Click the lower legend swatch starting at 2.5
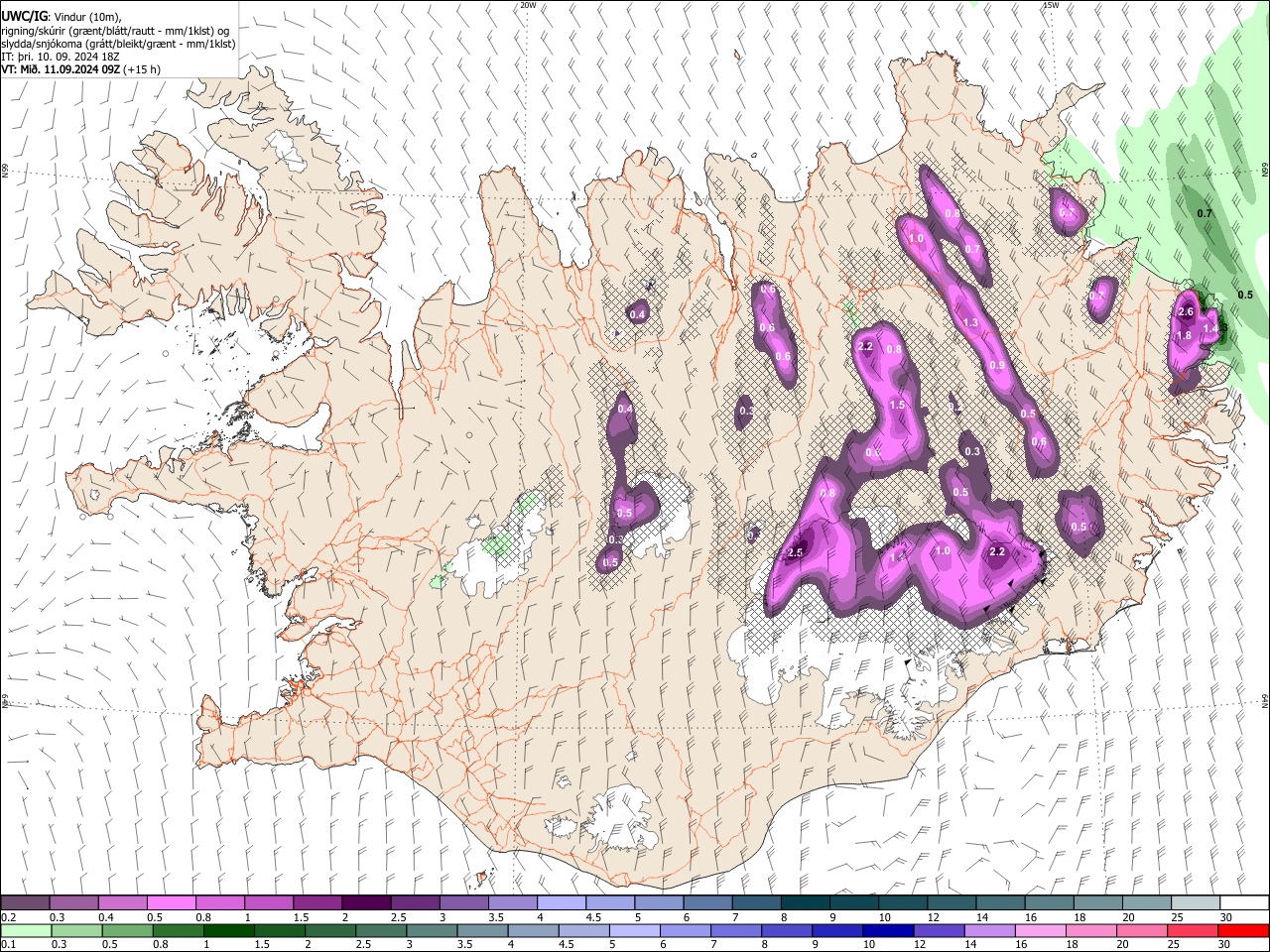Image resolution: width=1270 pixels, height=952 pixels. click(380, 931)
